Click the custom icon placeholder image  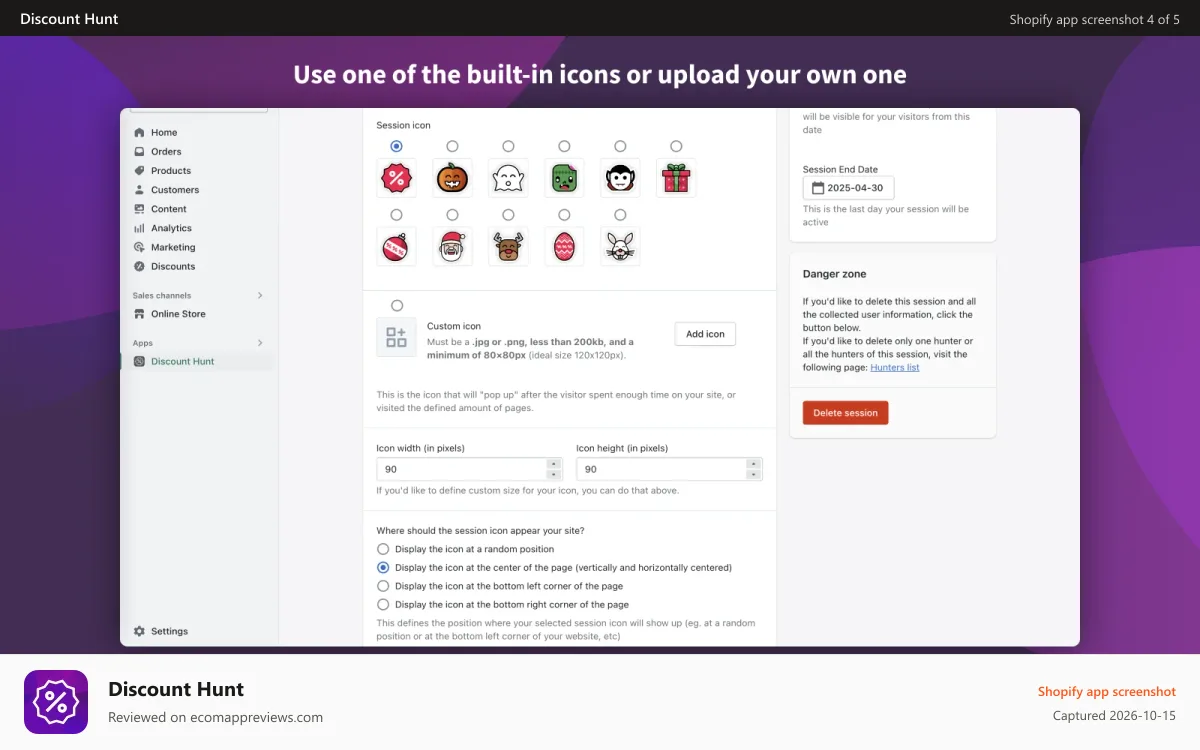396,337
